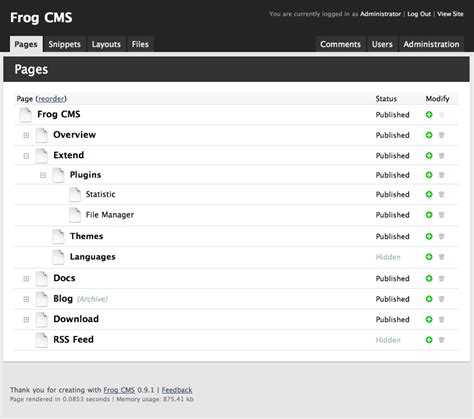
Task: Click the Feedback link
Action: (177, 390)
